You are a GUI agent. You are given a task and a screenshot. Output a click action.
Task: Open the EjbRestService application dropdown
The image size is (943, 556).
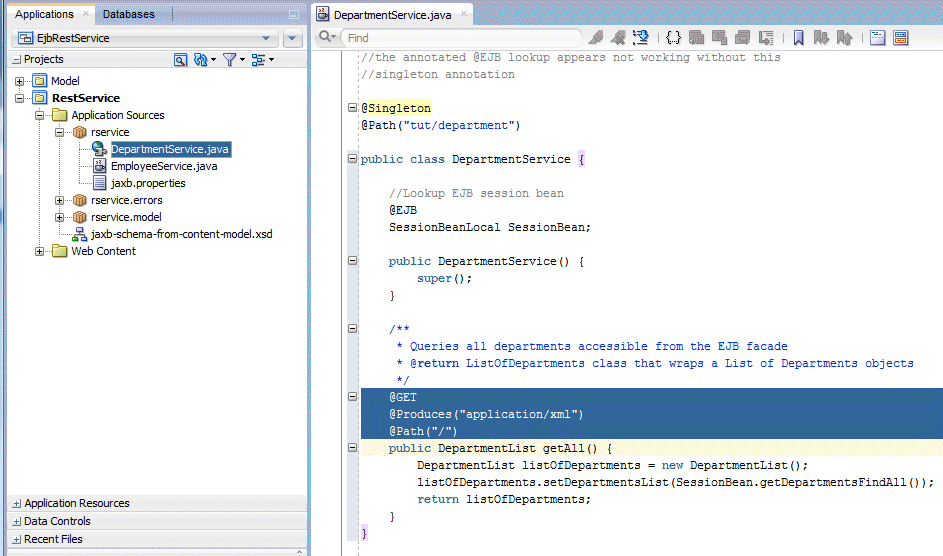coord(266,38)
